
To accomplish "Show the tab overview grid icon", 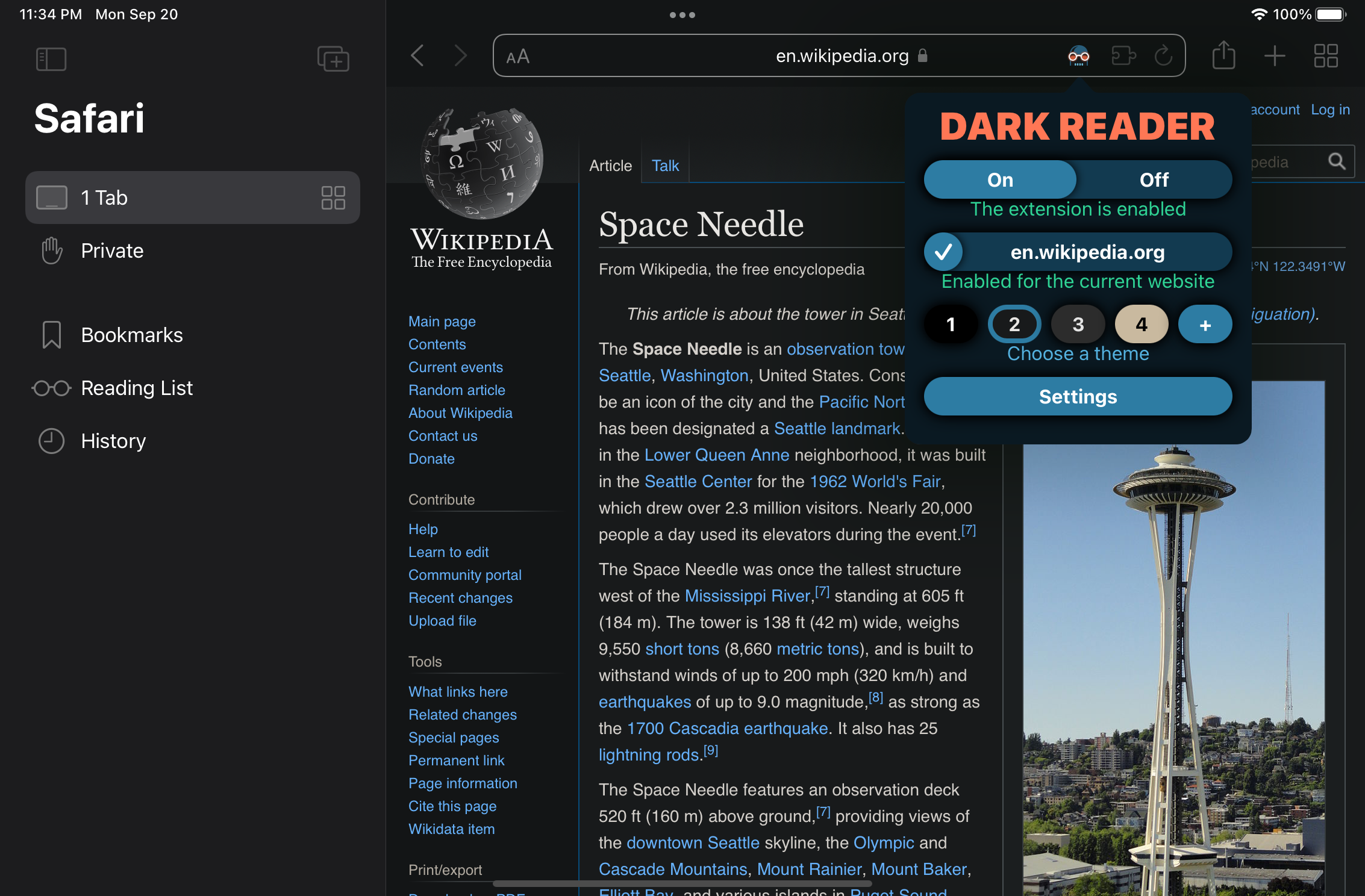I will point(1325,56).
